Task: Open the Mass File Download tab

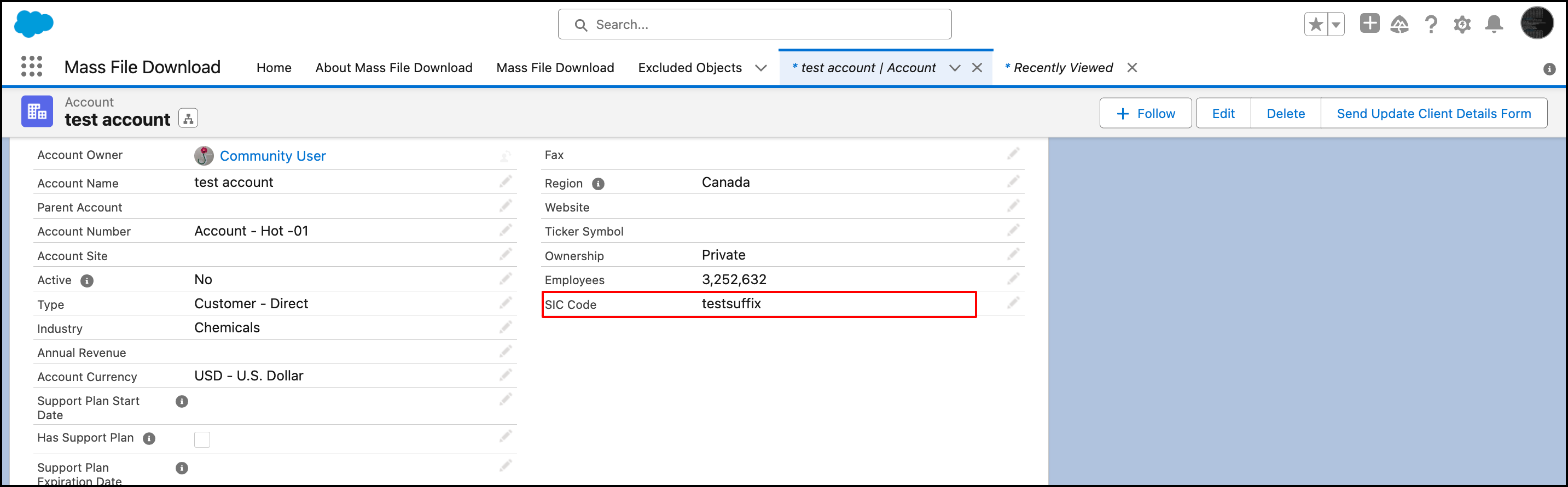Action: pos(555,68)
